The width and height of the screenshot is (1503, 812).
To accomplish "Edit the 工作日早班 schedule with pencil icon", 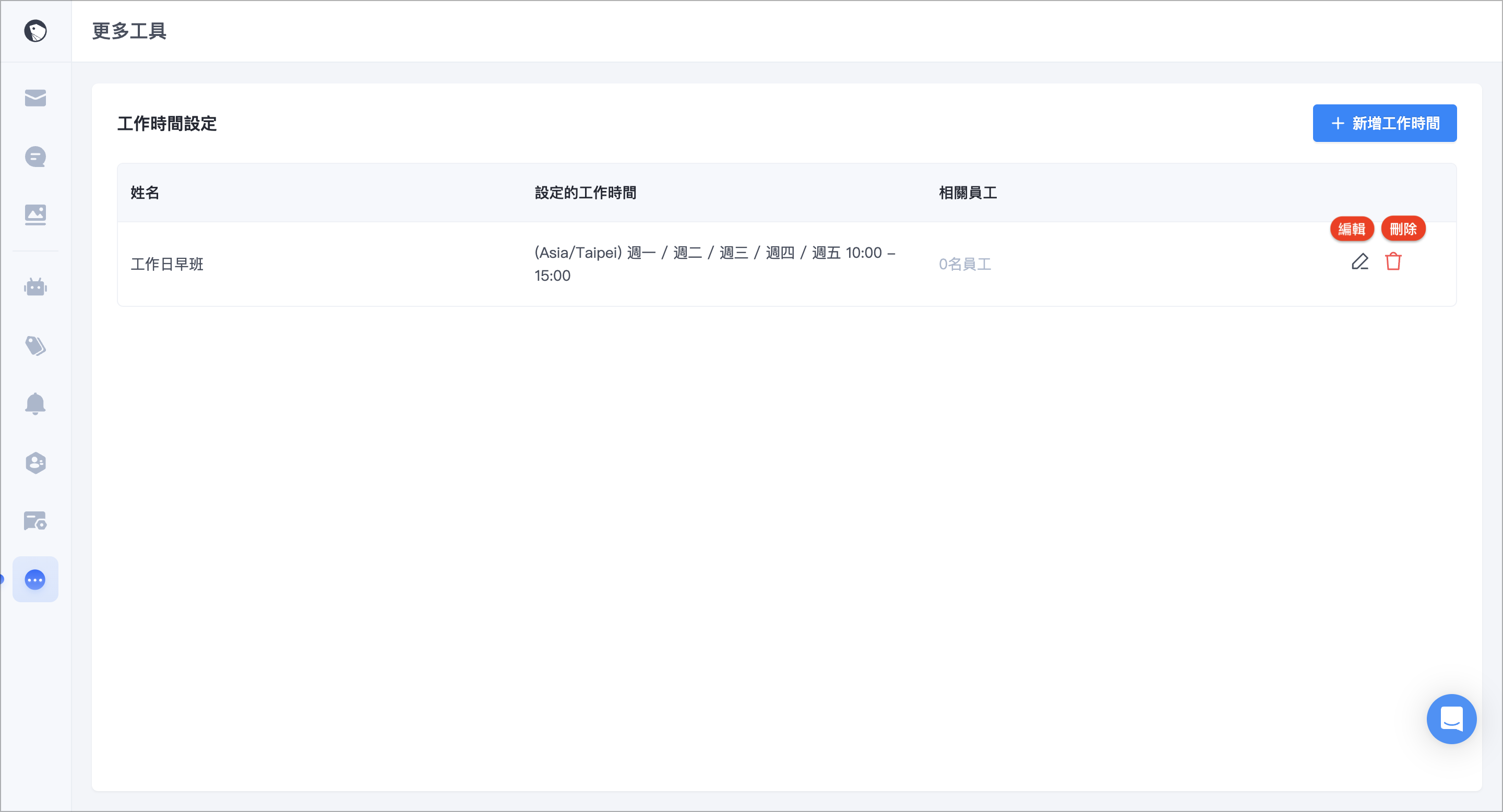I will [x=1360, y=261].
